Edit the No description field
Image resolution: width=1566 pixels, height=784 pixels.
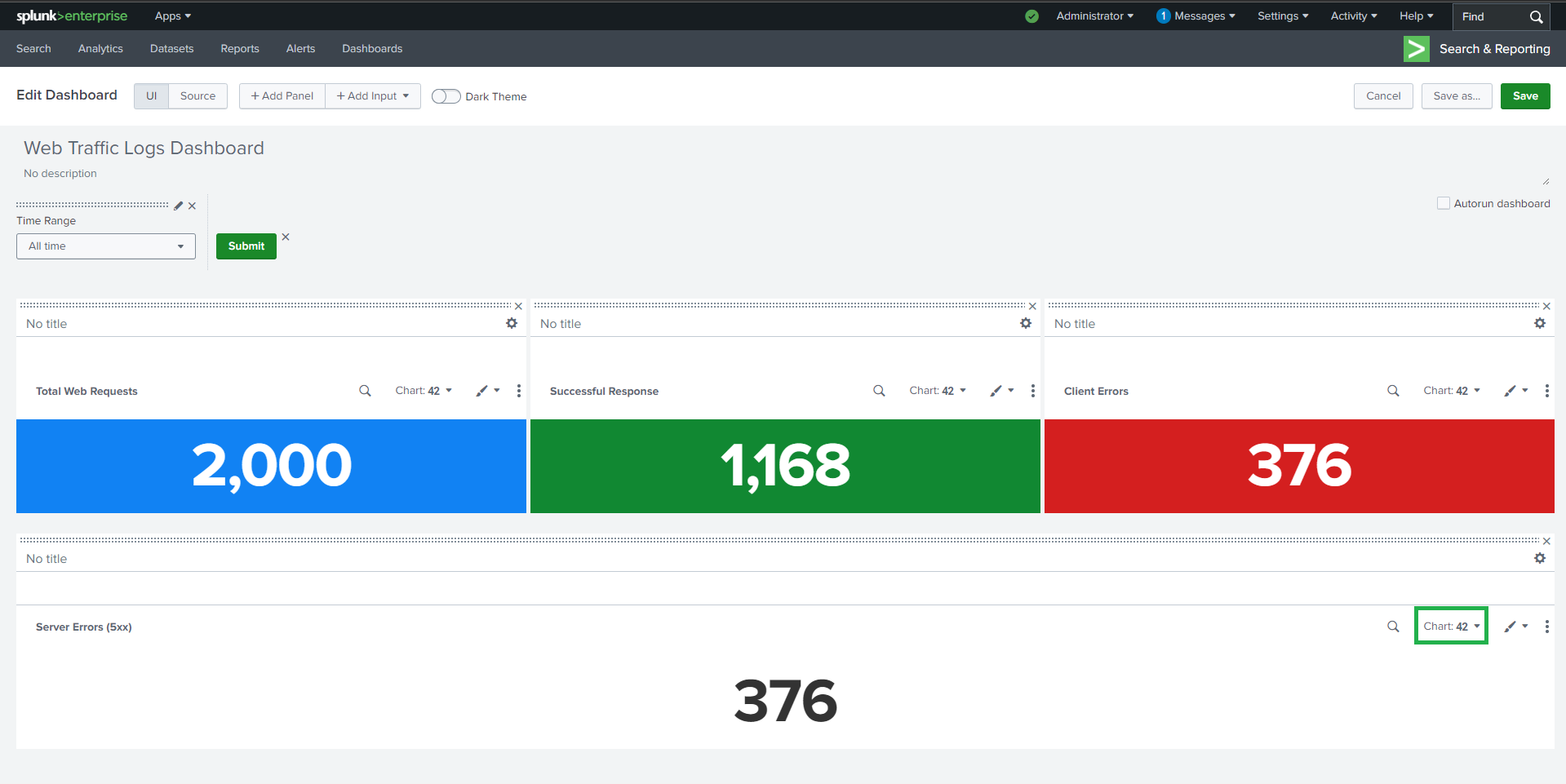(x=60, y=174)
